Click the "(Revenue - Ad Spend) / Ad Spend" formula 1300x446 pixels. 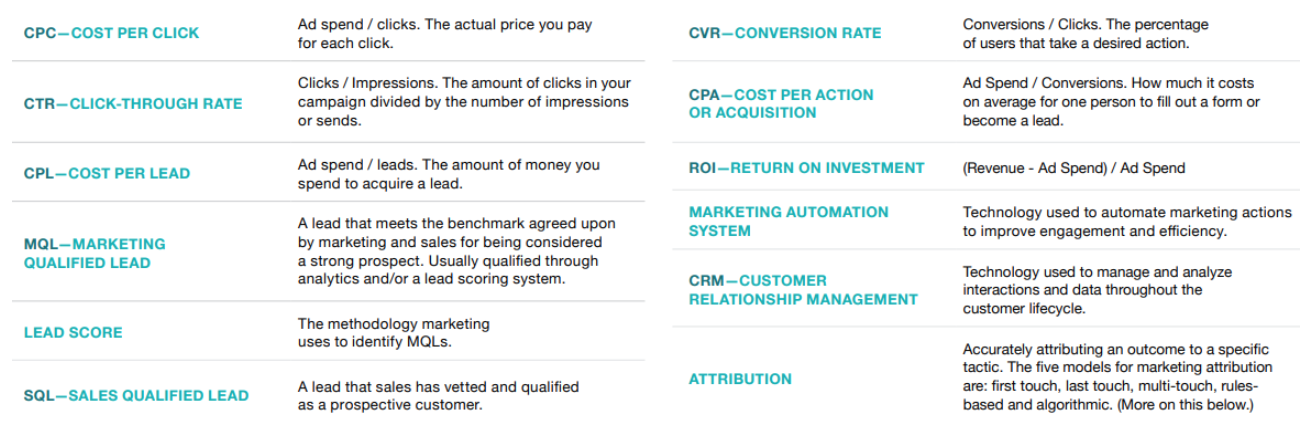[1074, 168]
